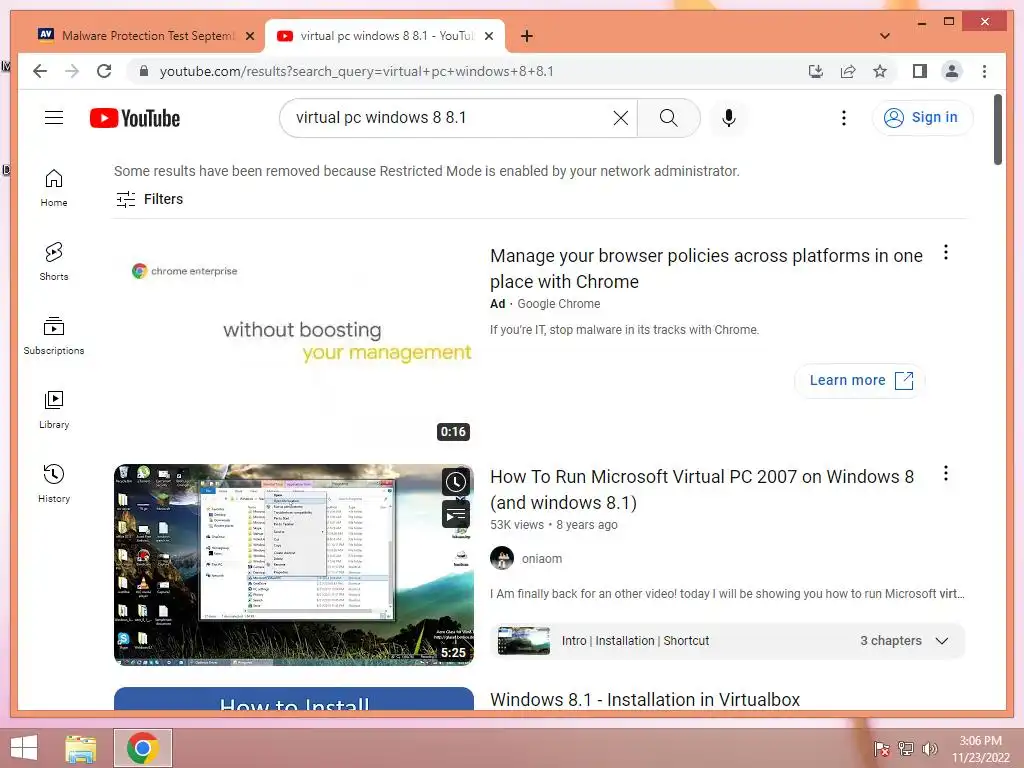This screenshot has width=1024, height=768.
Task: Open the Manage your browser policies ad title
Action: point(706,268)
